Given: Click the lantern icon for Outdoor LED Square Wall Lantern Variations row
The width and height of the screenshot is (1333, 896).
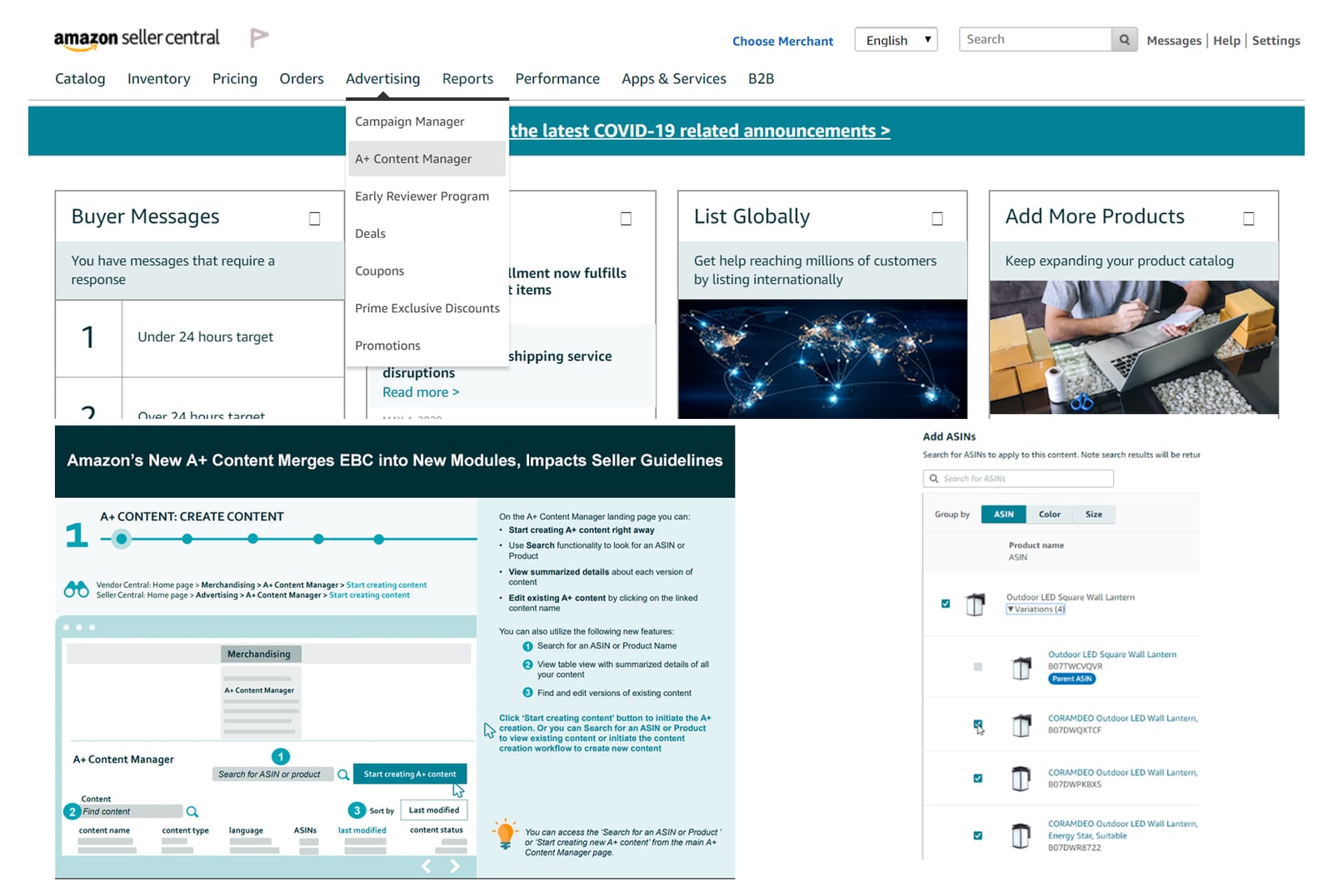Looking at the screenshot, I should point(975,604).
